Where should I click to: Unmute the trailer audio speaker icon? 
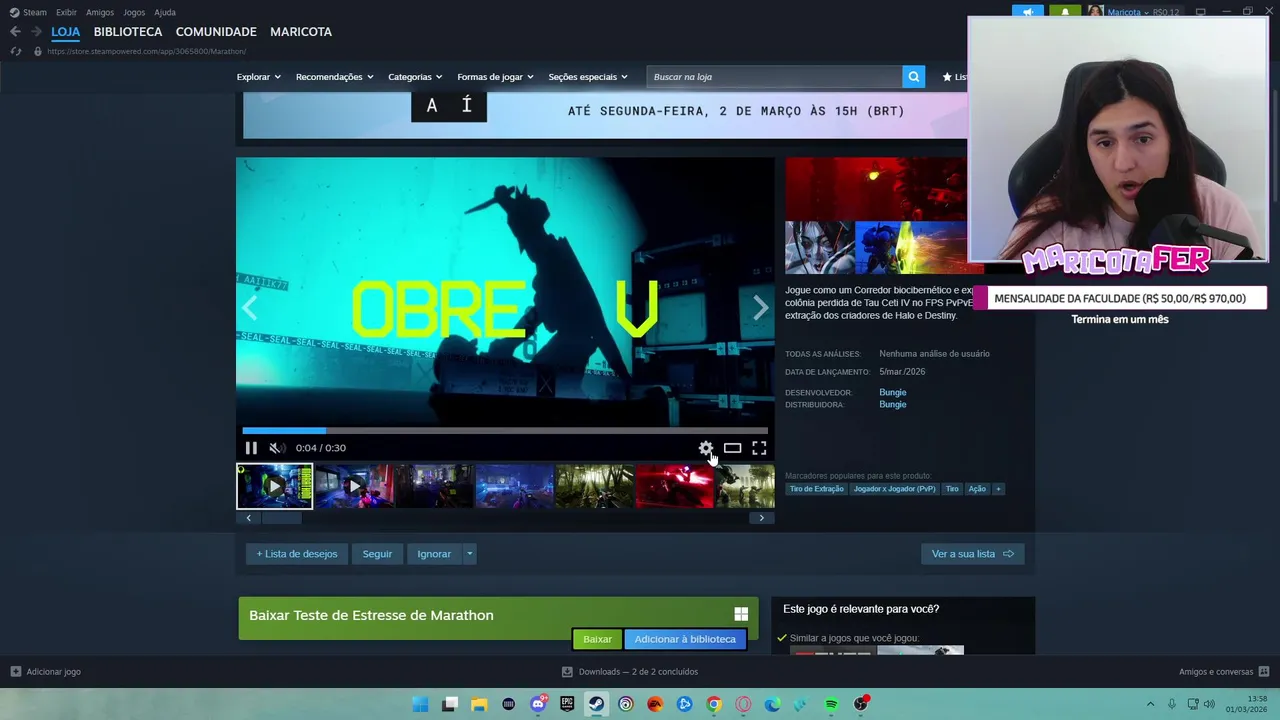pos(277,448)
